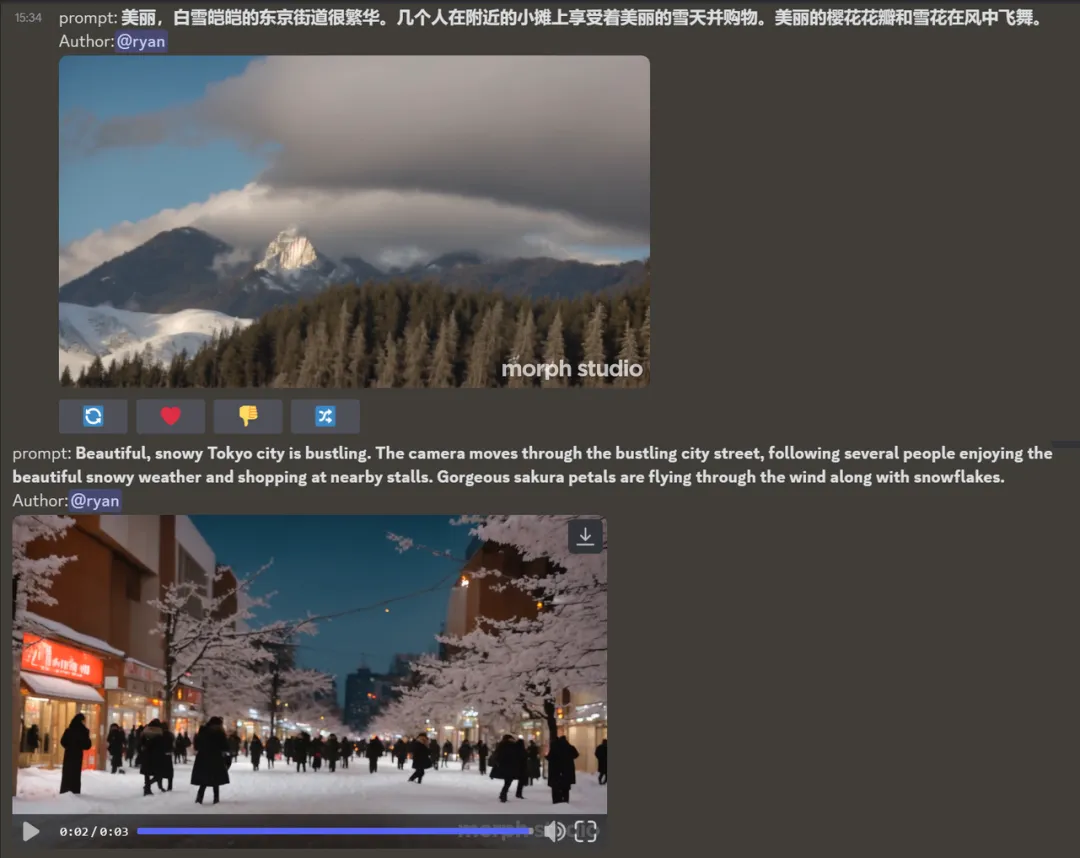Click the shuffle crossed-arrows button

click(325, 416)
